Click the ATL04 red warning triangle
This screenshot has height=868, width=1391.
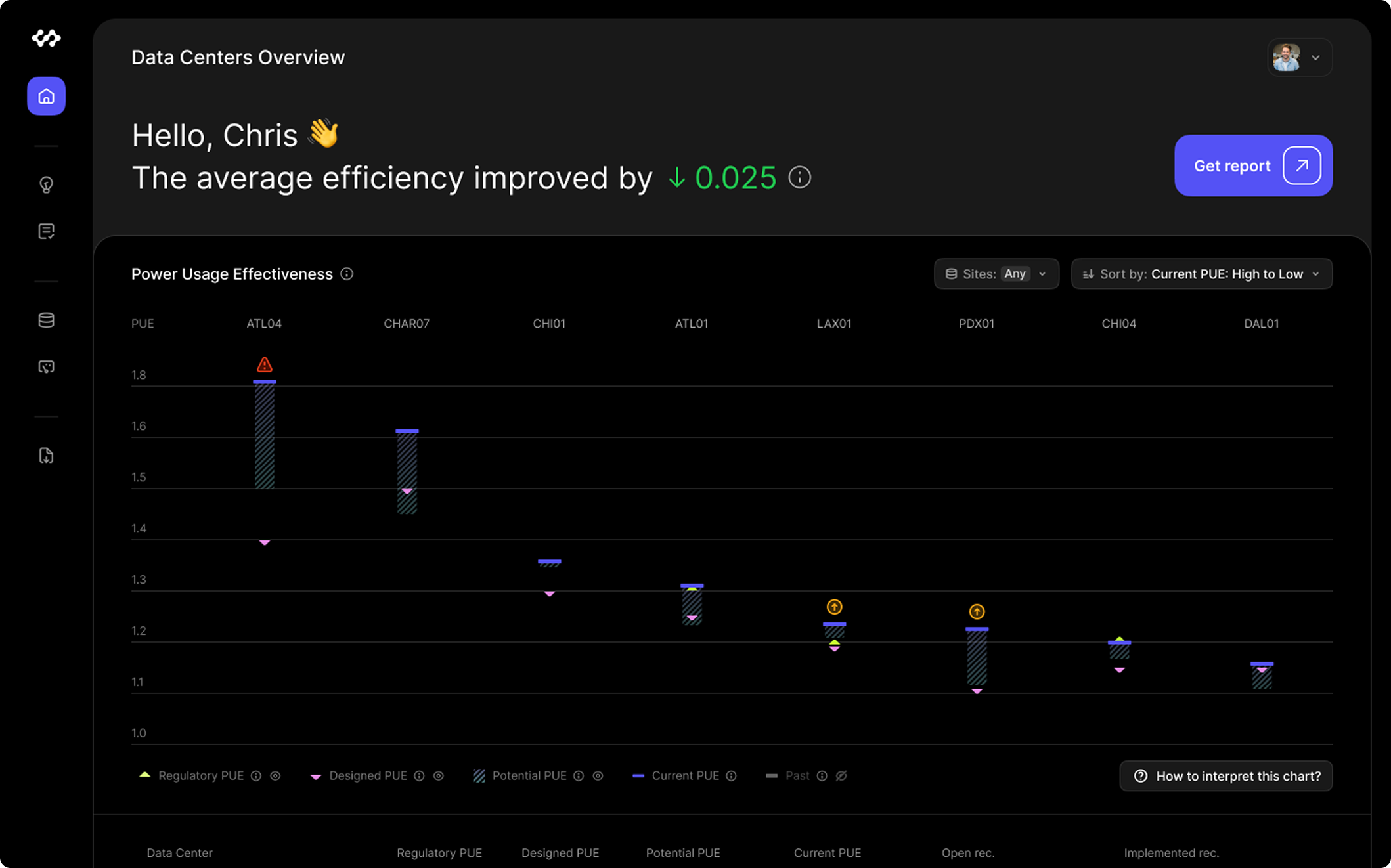point(264,364)
